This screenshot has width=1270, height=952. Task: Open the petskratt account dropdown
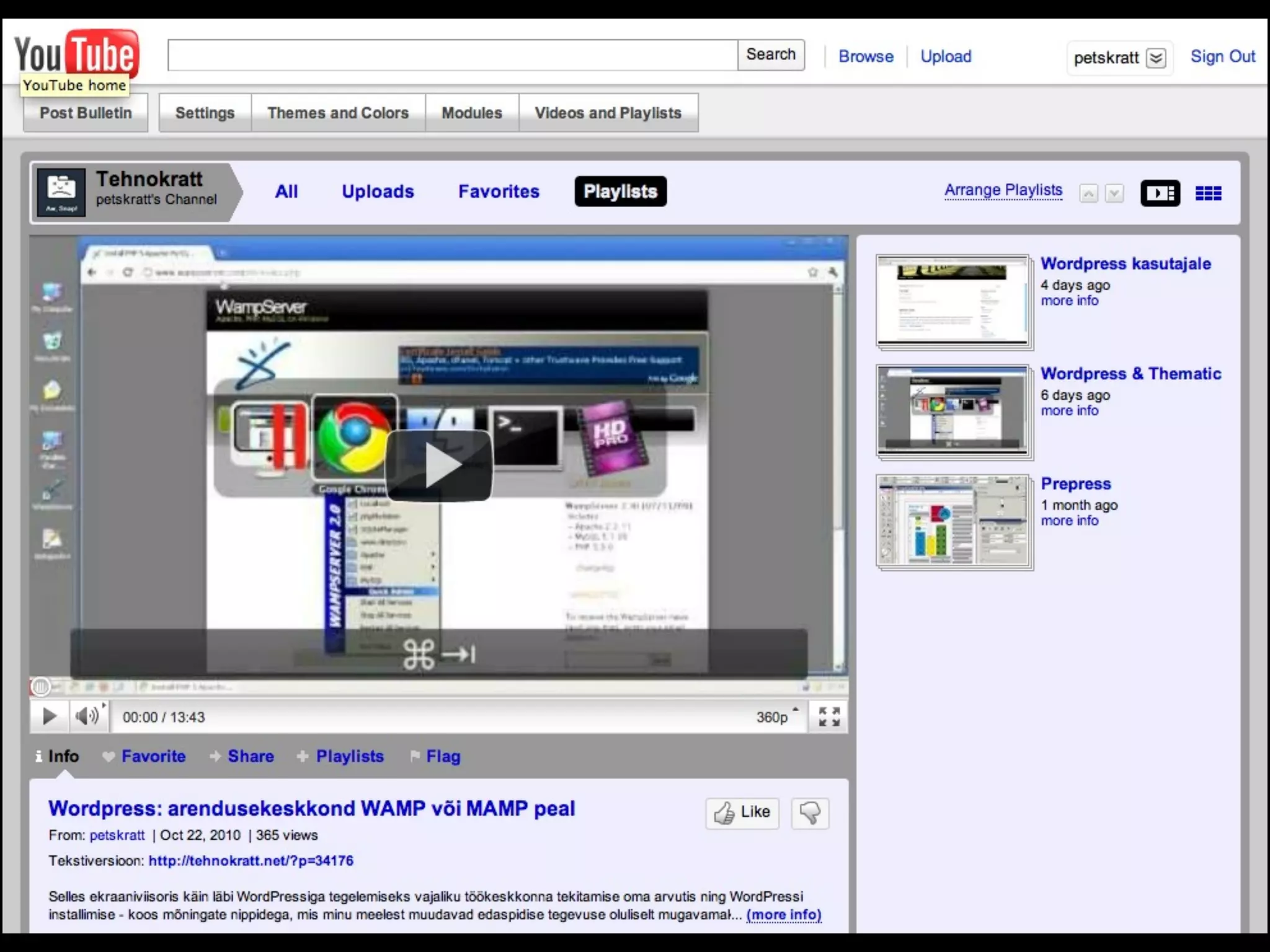pos(1155,58)
